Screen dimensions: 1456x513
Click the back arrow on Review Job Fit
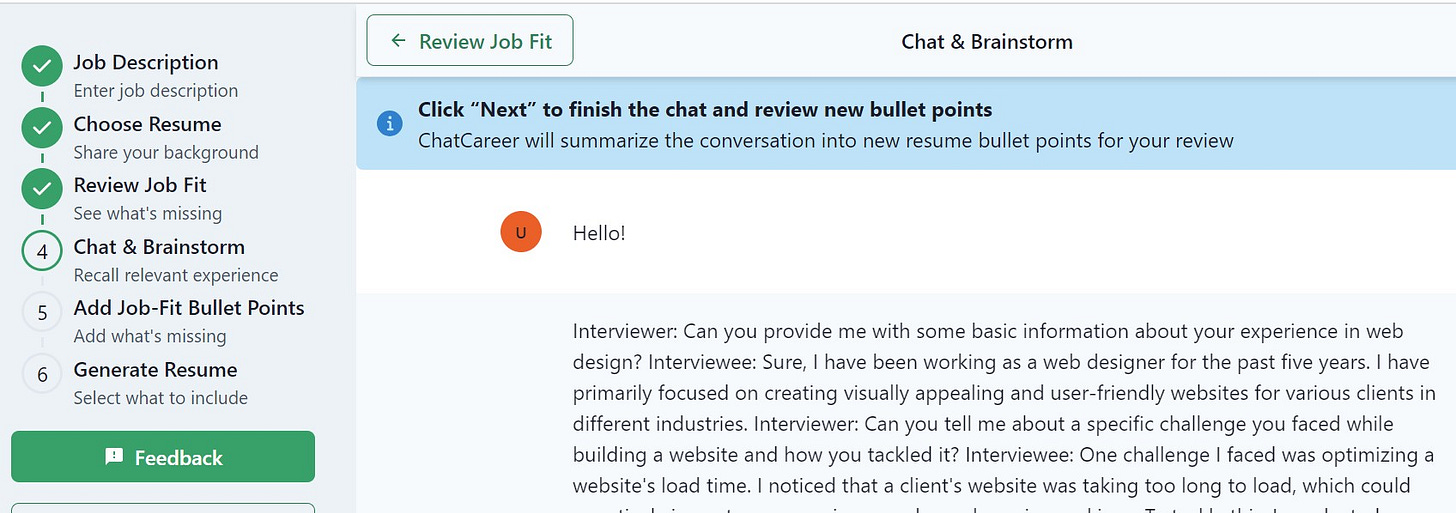pos(399,41)
